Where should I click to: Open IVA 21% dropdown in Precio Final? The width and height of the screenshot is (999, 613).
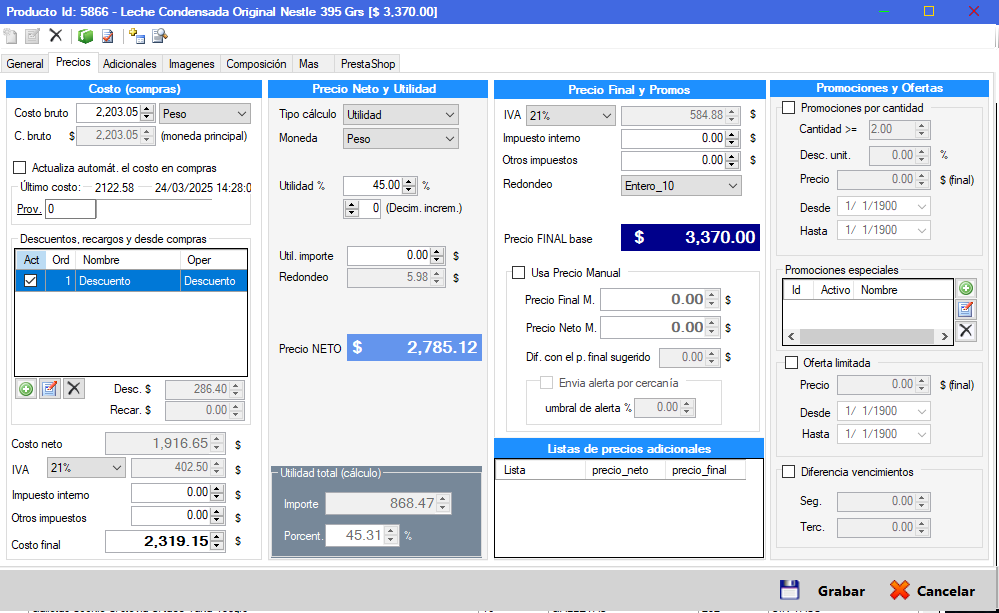(570, 115)
